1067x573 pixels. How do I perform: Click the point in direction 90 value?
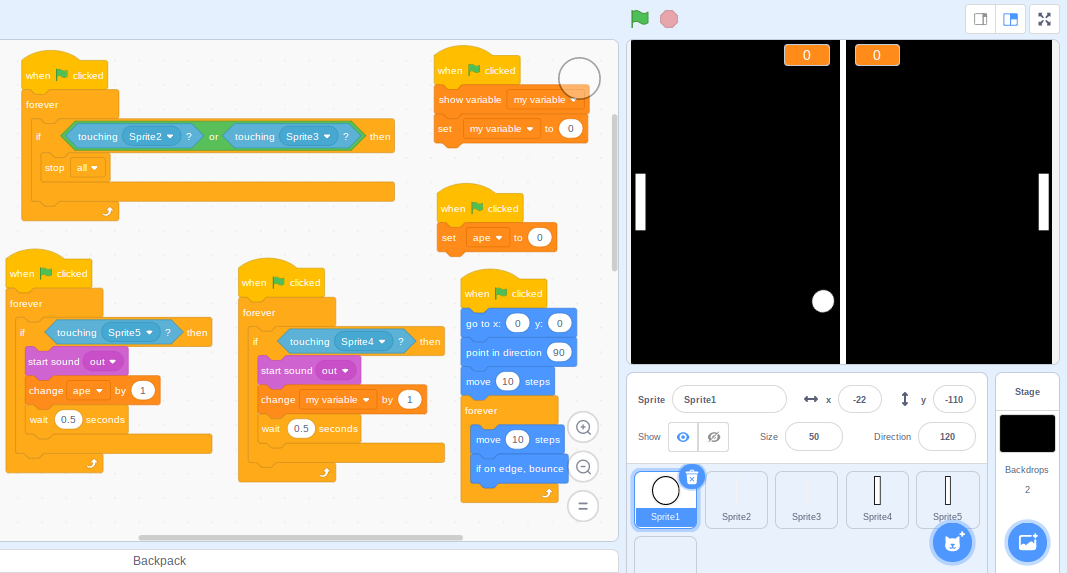(x=559, y=353)
